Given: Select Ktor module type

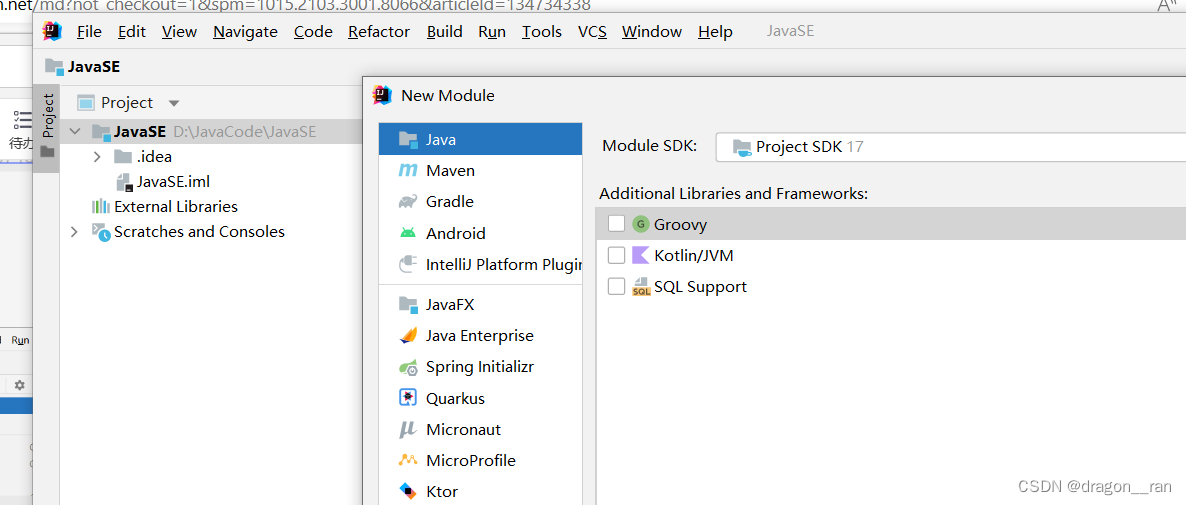Looking at the screenshot, I should click(480, 491).
